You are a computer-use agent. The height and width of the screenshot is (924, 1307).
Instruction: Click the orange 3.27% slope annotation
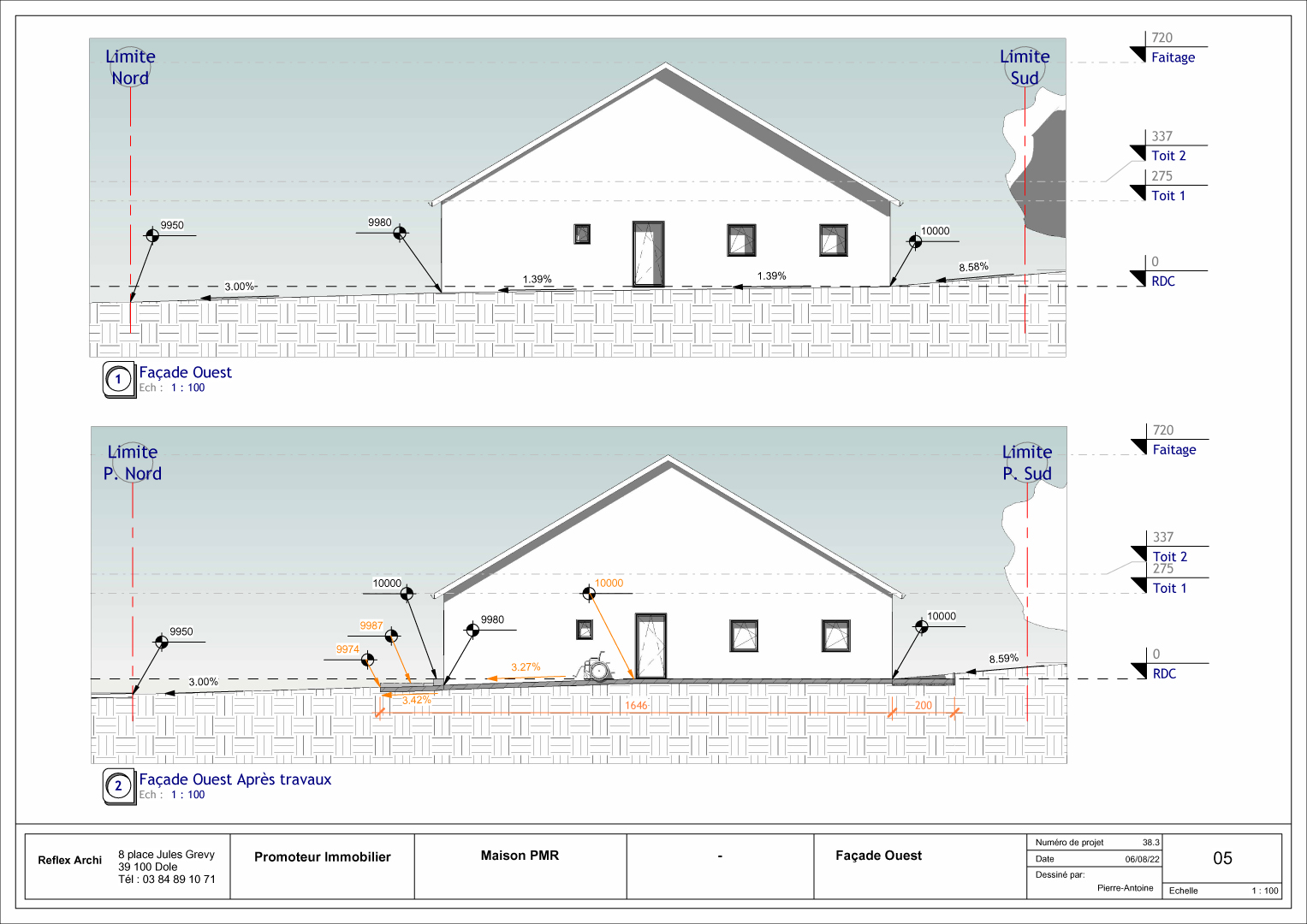coord(526,667)
